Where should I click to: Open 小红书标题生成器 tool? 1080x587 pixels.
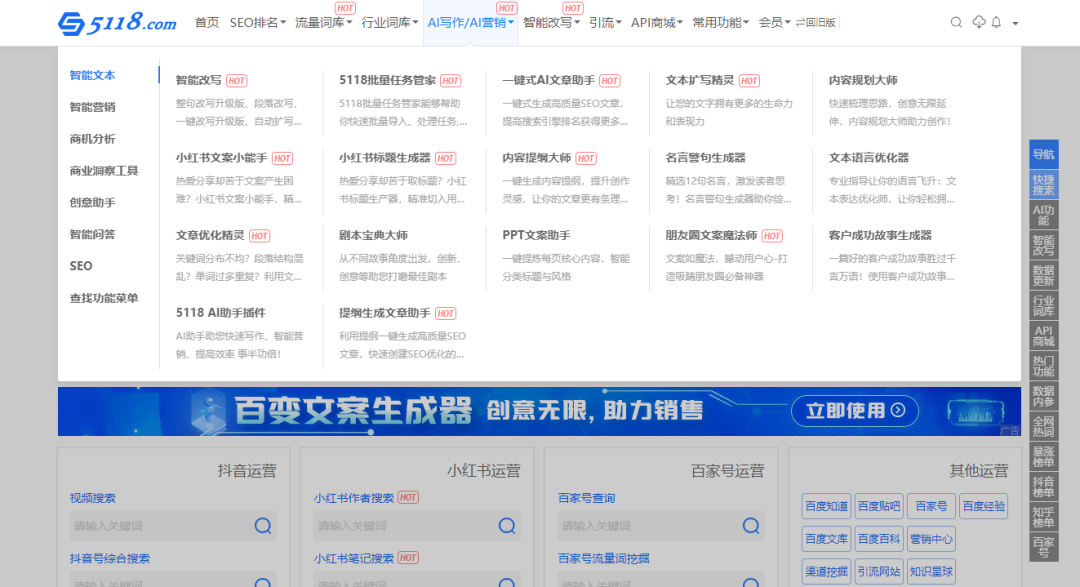tap(384, 158)
